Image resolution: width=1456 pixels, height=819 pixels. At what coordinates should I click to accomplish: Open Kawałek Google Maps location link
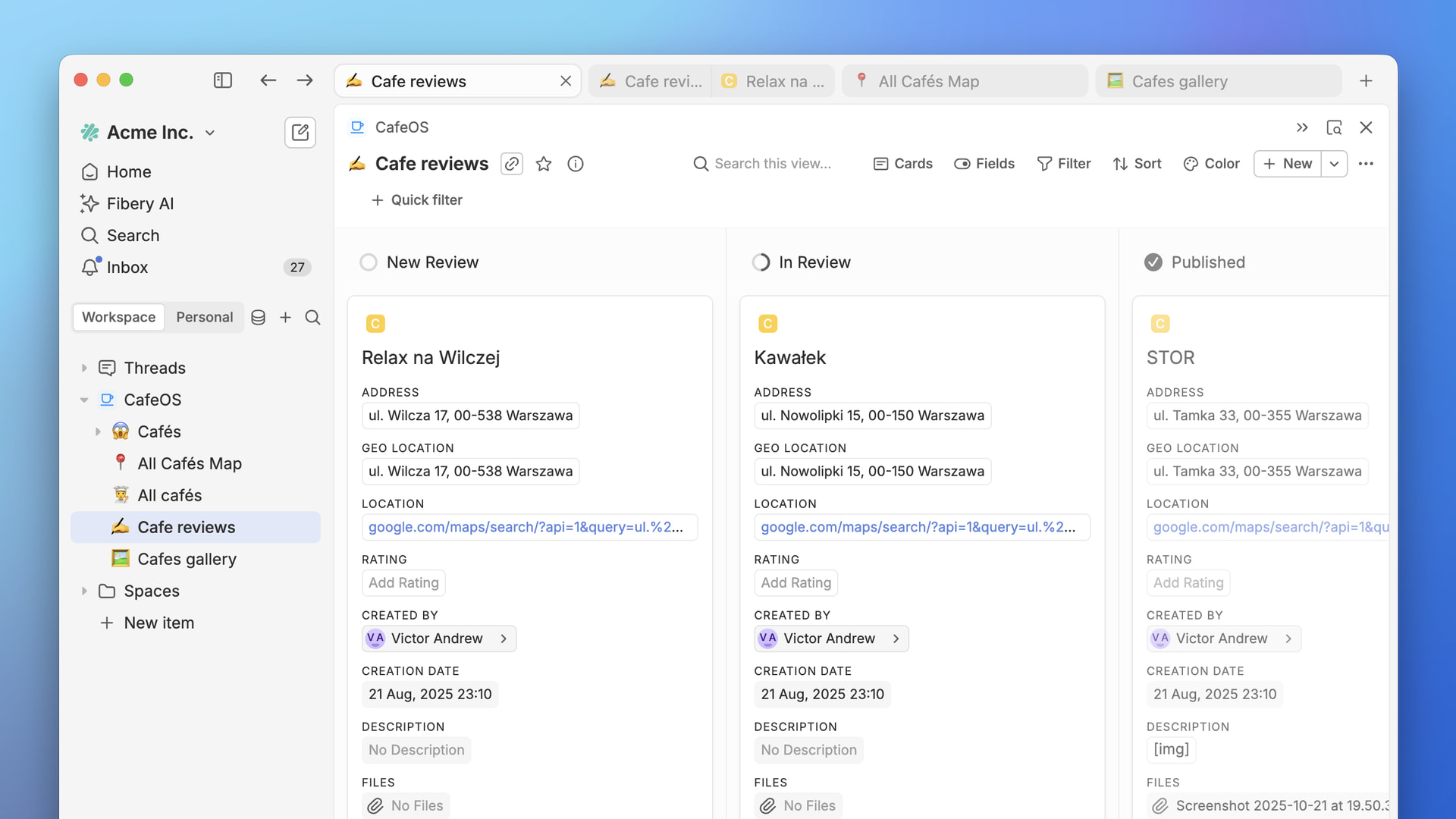point(918,527)
